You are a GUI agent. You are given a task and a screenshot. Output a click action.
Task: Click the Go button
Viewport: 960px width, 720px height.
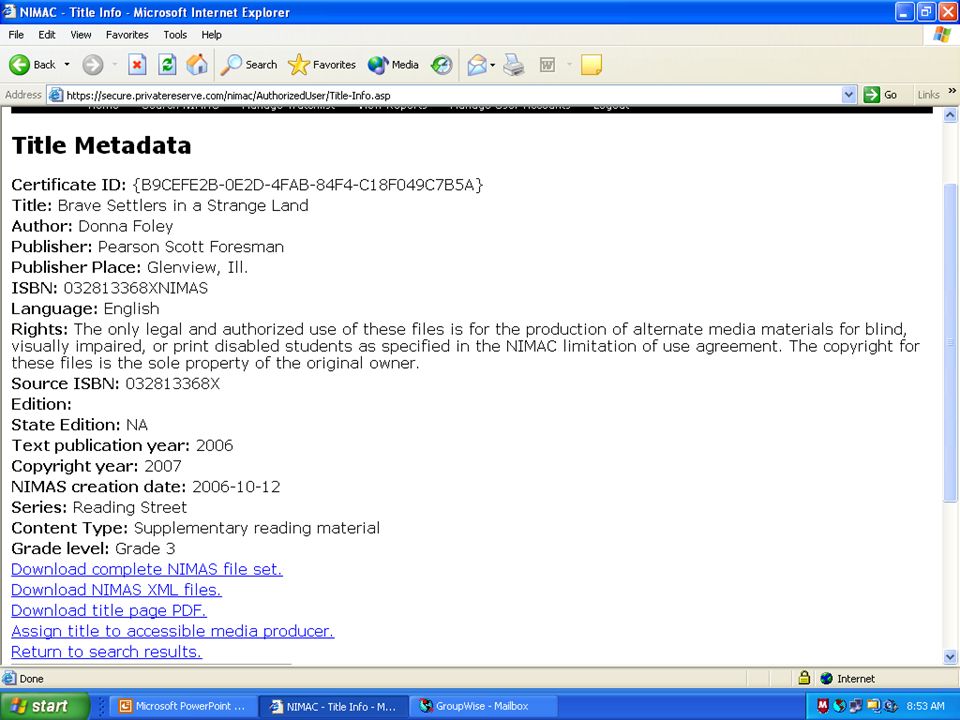pyautogui.click(x=880, y=95)
